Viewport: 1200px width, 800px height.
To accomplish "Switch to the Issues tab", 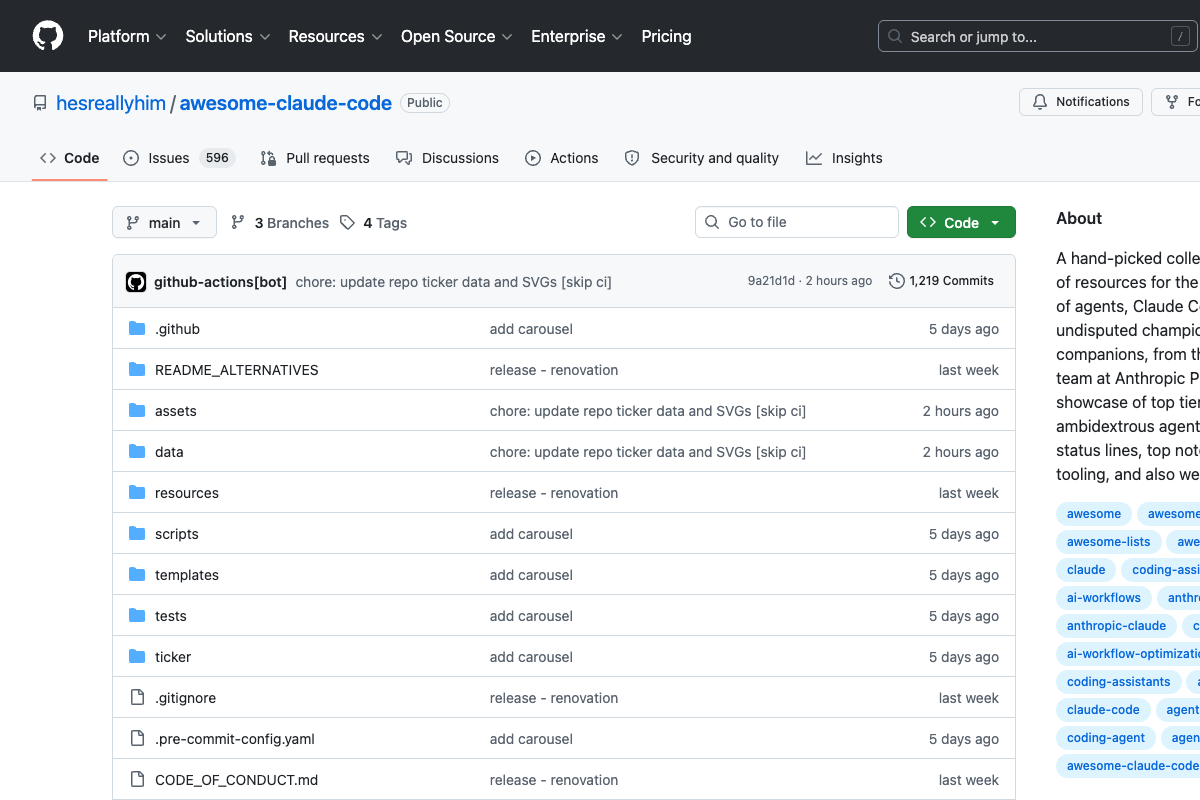I will pos(178,158).
